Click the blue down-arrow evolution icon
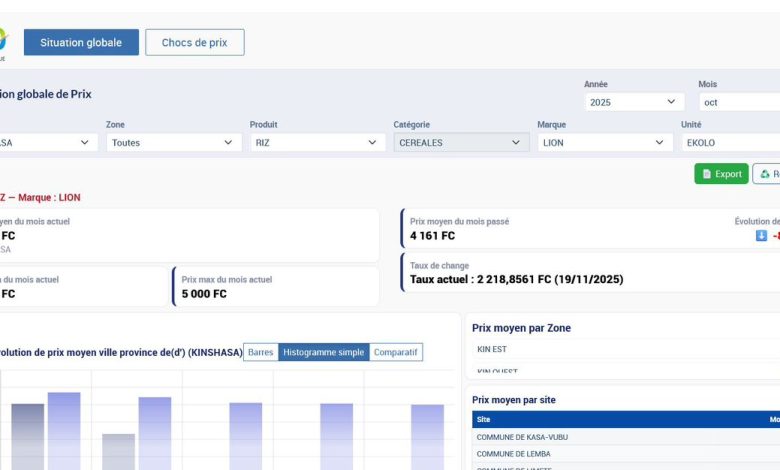The width and height of the screenshot is (780, 470). [761, 236]
